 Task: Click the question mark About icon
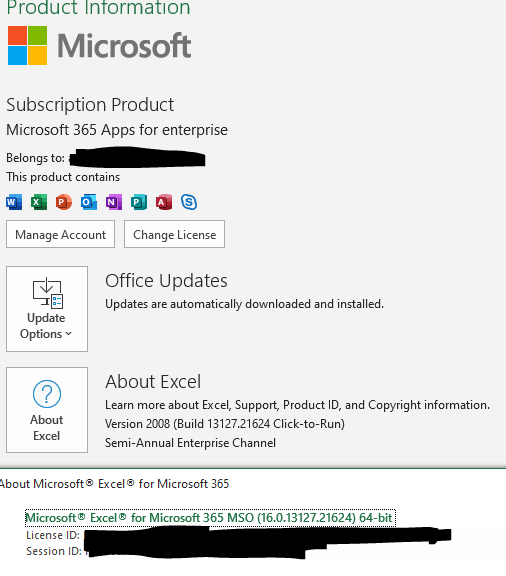click(x=47, y=394)
